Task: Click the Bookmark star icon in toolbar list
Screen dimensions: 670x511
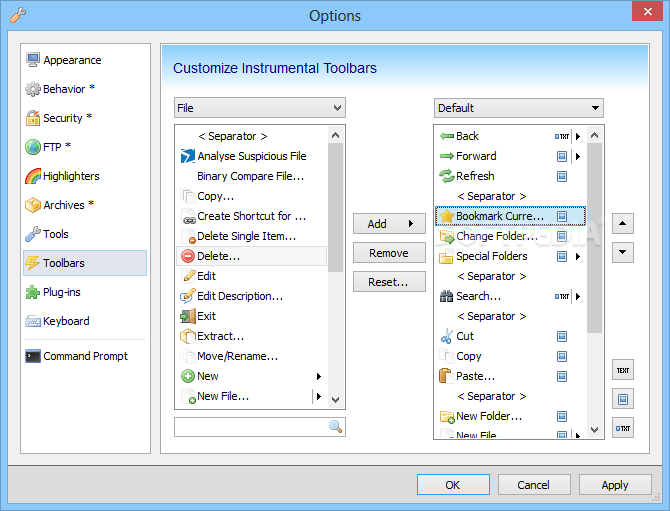Action: (446, 216)
